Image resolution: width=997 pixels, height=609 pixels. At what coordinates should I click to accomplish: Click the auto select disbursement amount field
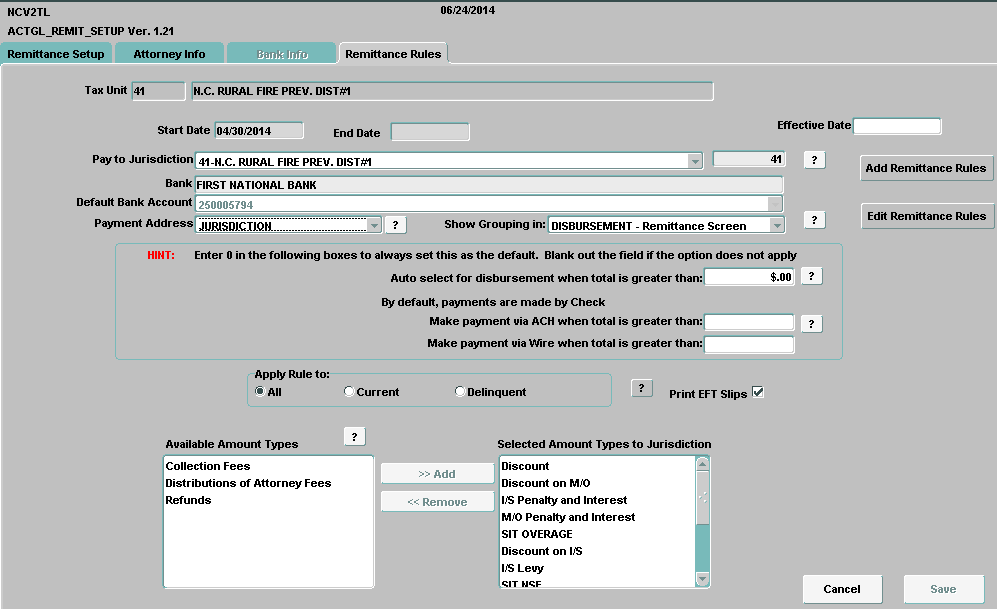pyautogui.click(x=749, y=277)
